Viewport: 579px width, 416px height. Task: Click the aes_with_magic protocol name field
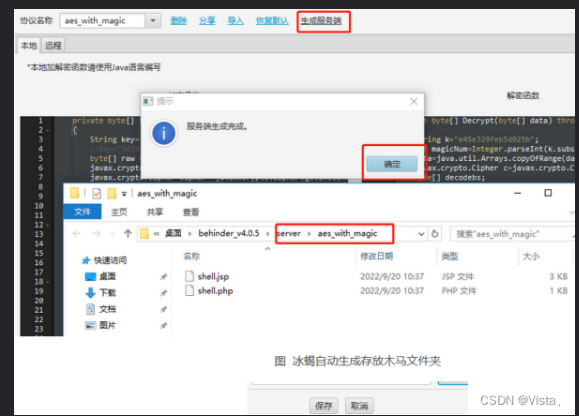point(102,21)
